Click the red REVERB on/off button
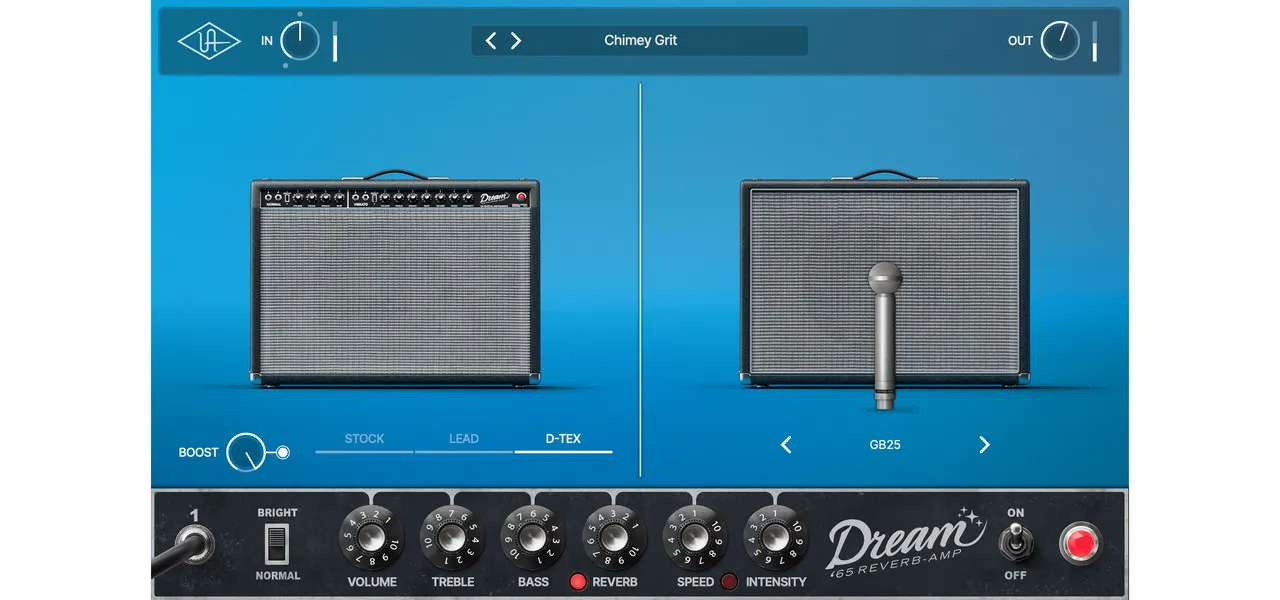 (578, 582)
